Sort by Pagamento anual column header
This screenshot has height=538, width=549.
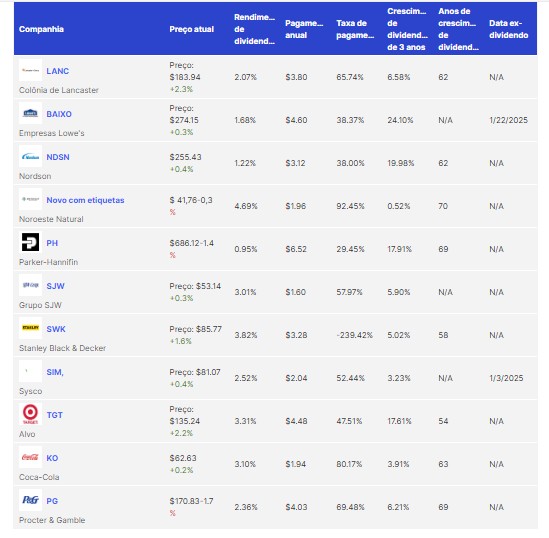(x=304, y=29)
